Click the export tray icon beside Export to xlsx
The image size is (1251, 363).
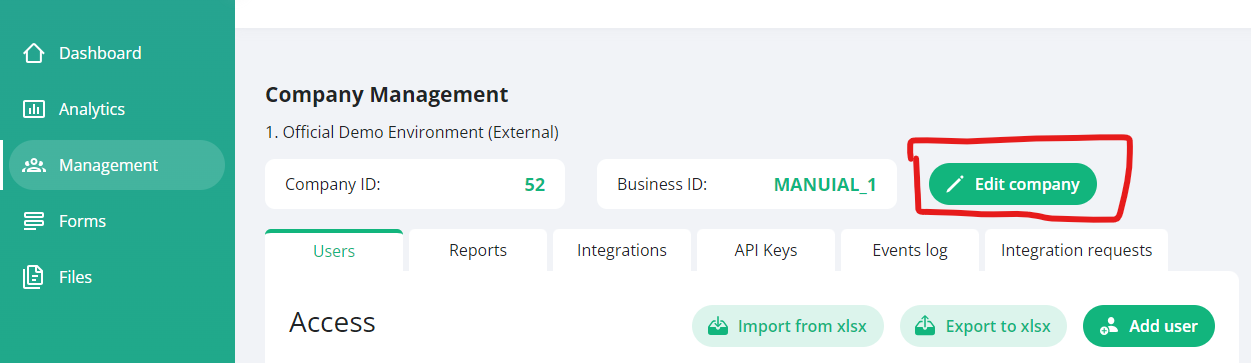pos(926,326)
